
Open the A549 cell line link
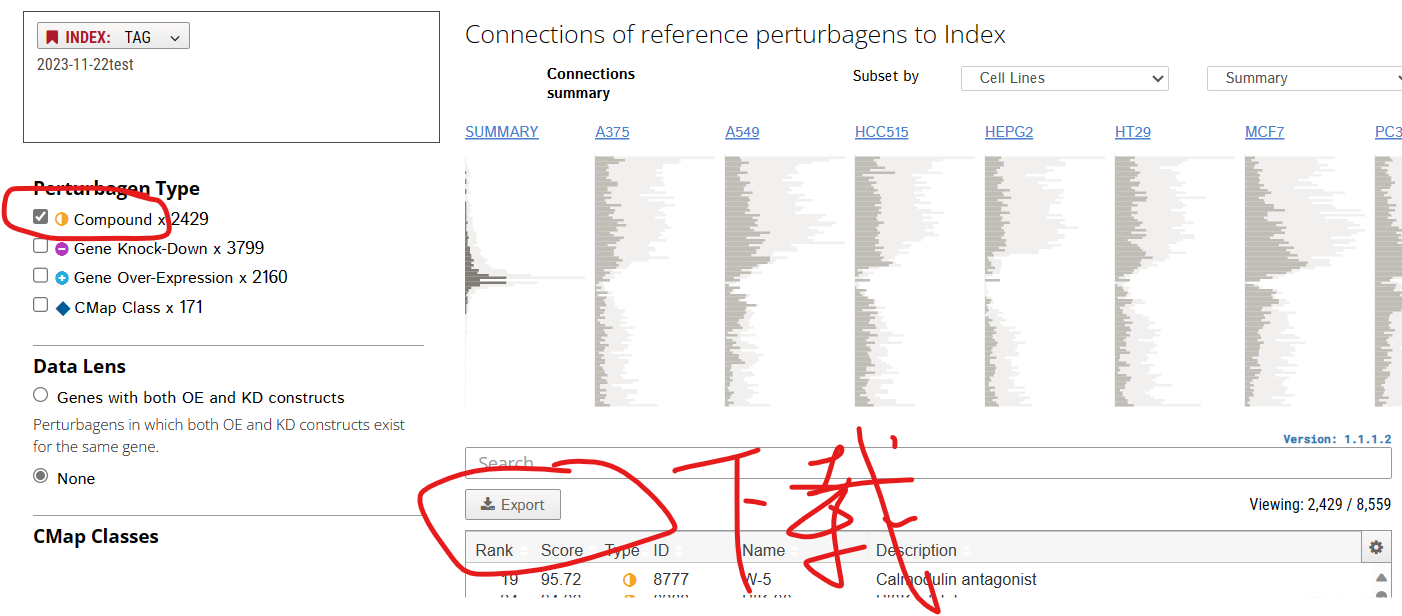pyautogui.click(x=742, y=132)
